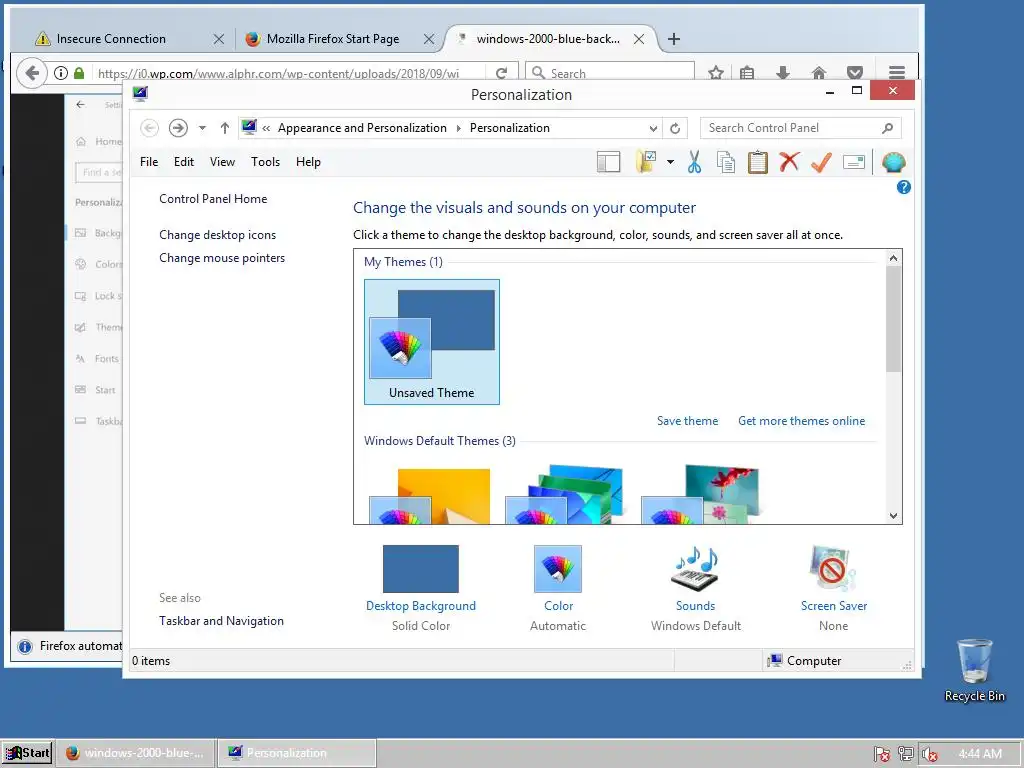Open Taskbar and Navigation link
1024x768 pixels.
tap(221, 621)
